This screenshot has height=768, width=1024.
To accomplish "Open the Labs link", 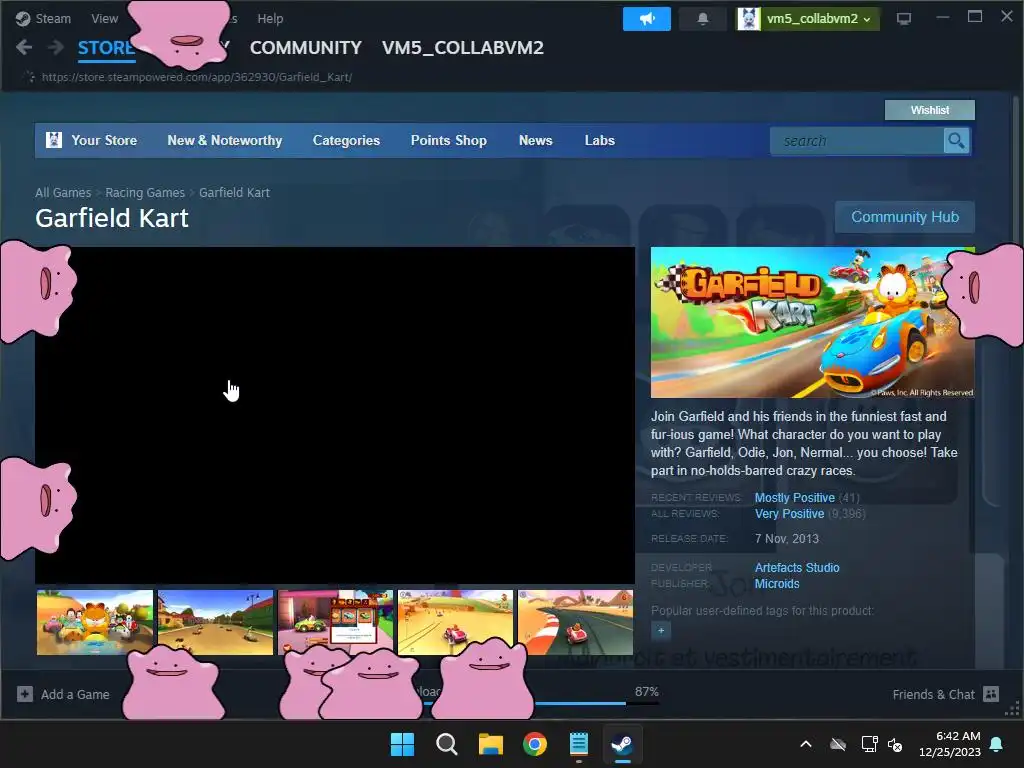I will coord(600,140).
